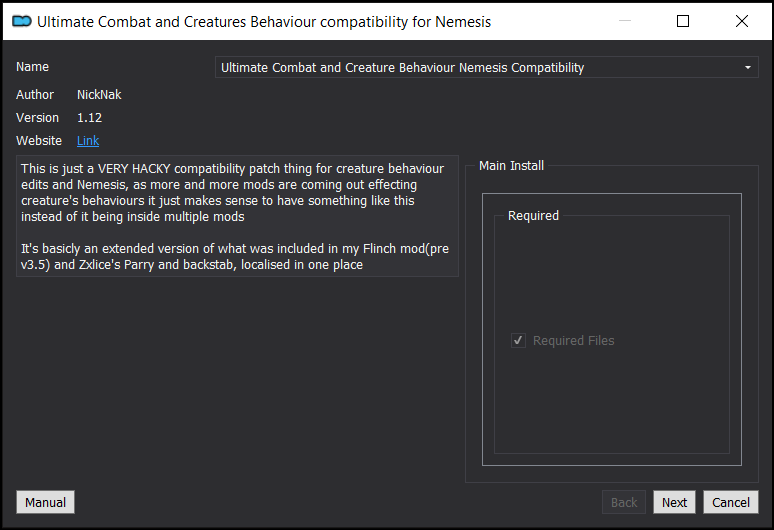The image size is (774, 530).
Task: Click Next to continue installation
Action: (674, 502)
